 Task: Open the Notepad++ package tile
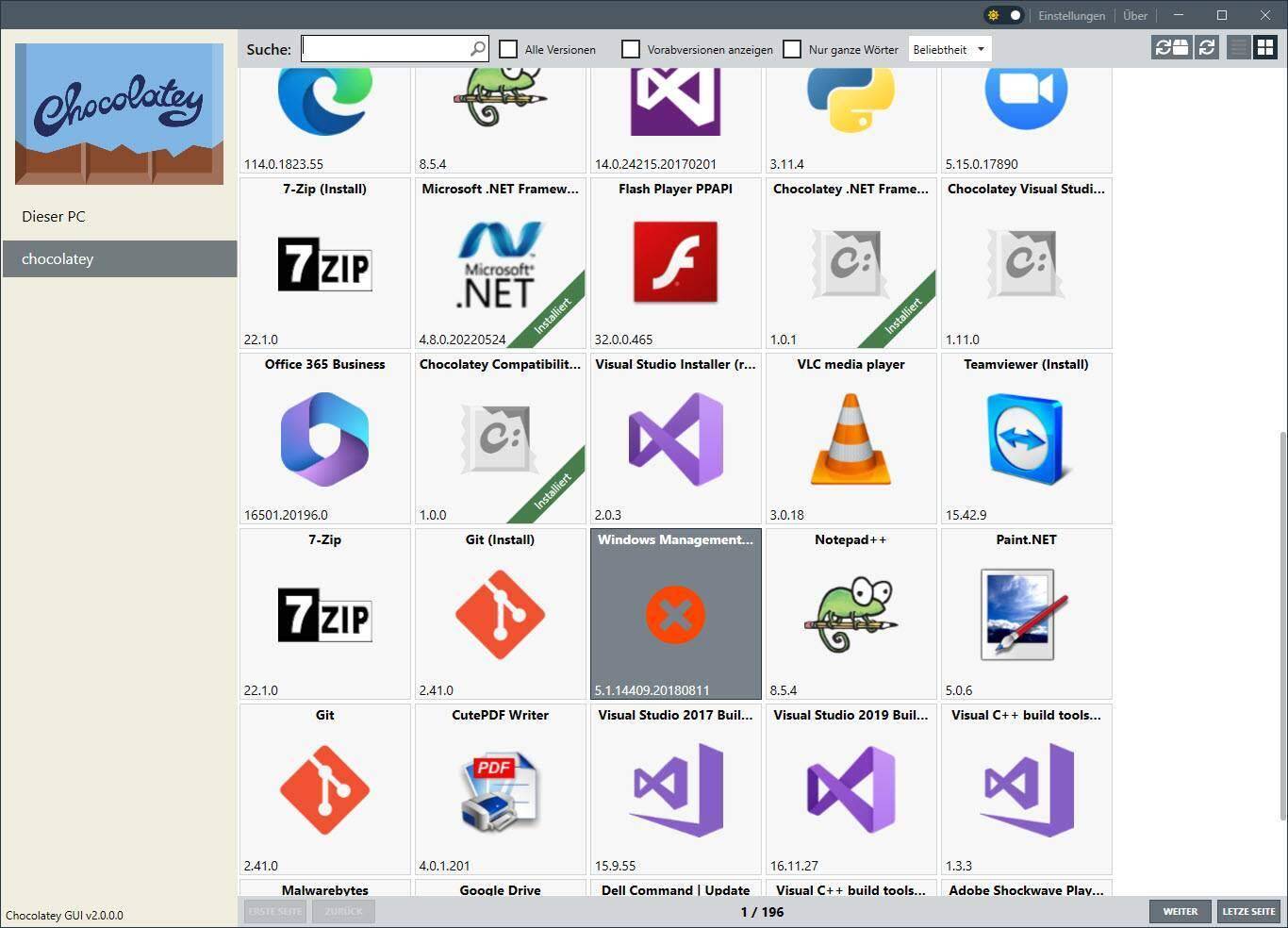click(850, 614)
